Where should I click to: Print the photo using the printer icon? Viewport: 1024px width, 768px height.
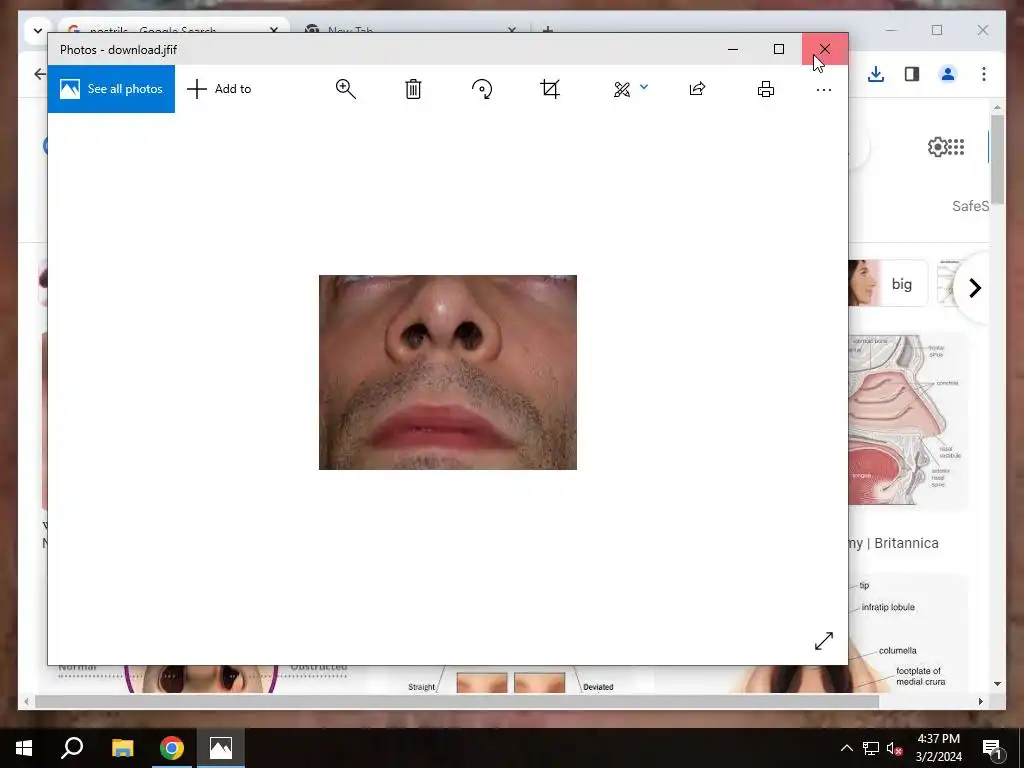tap(766, 89)
